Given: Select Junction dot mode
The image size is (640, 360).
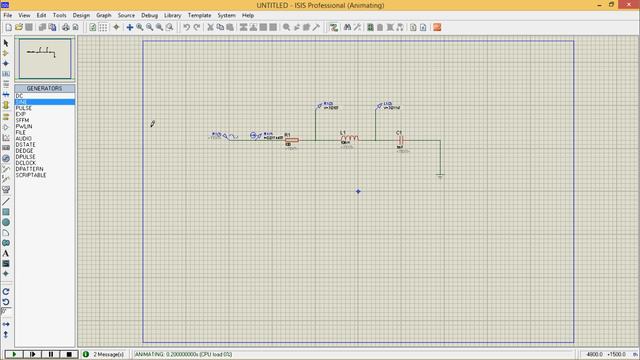Looking at the screenshot, I should pos(6,63).
